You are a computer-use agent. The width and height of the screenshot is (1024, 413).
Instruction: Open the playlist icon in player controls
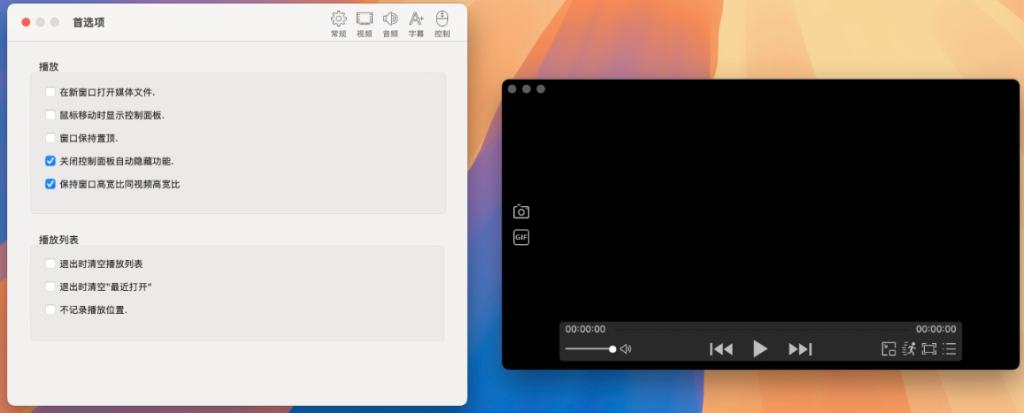pos(949,349)
